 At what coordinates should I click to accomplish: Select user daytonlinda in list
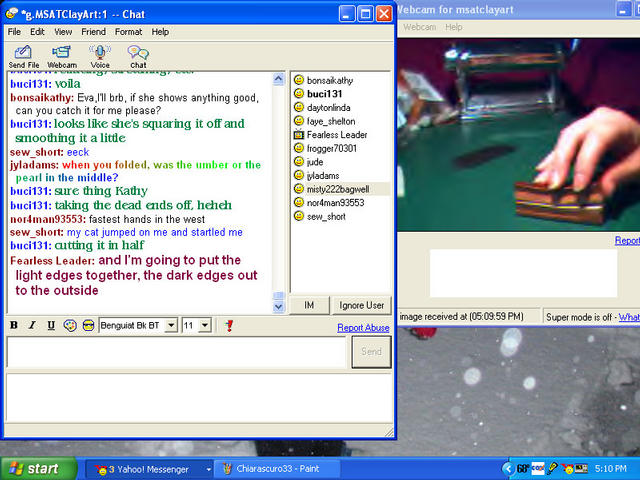coord(329,108)
